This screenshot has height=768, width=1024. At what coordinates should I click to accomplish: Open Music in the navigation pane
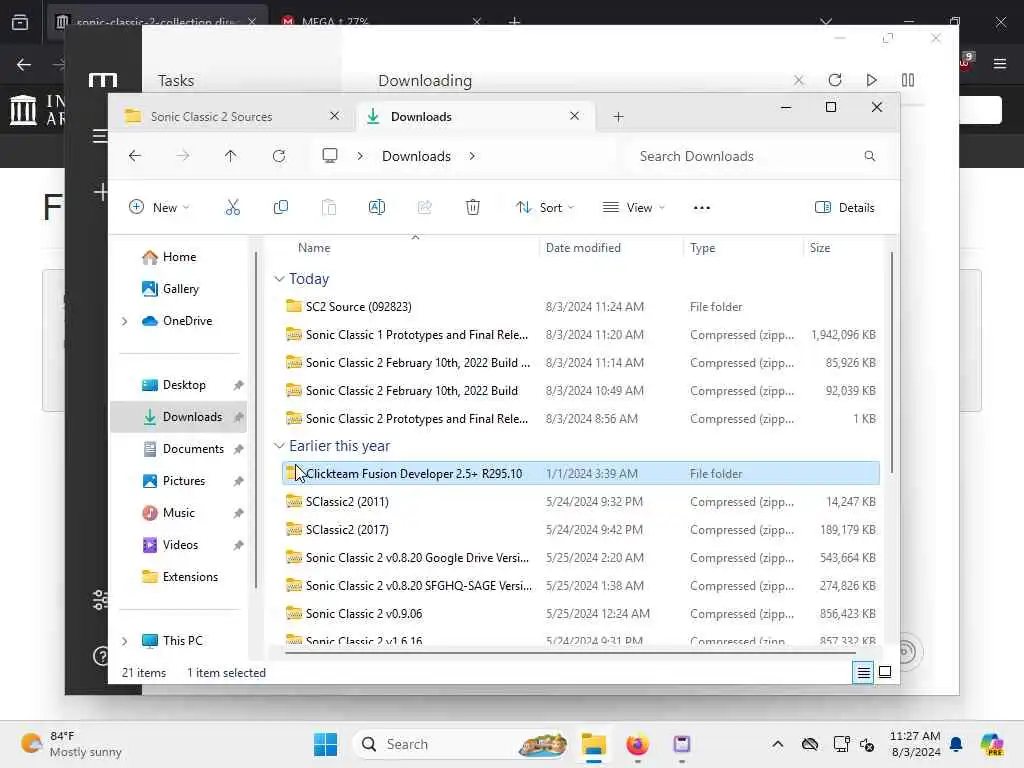[168, 513]
